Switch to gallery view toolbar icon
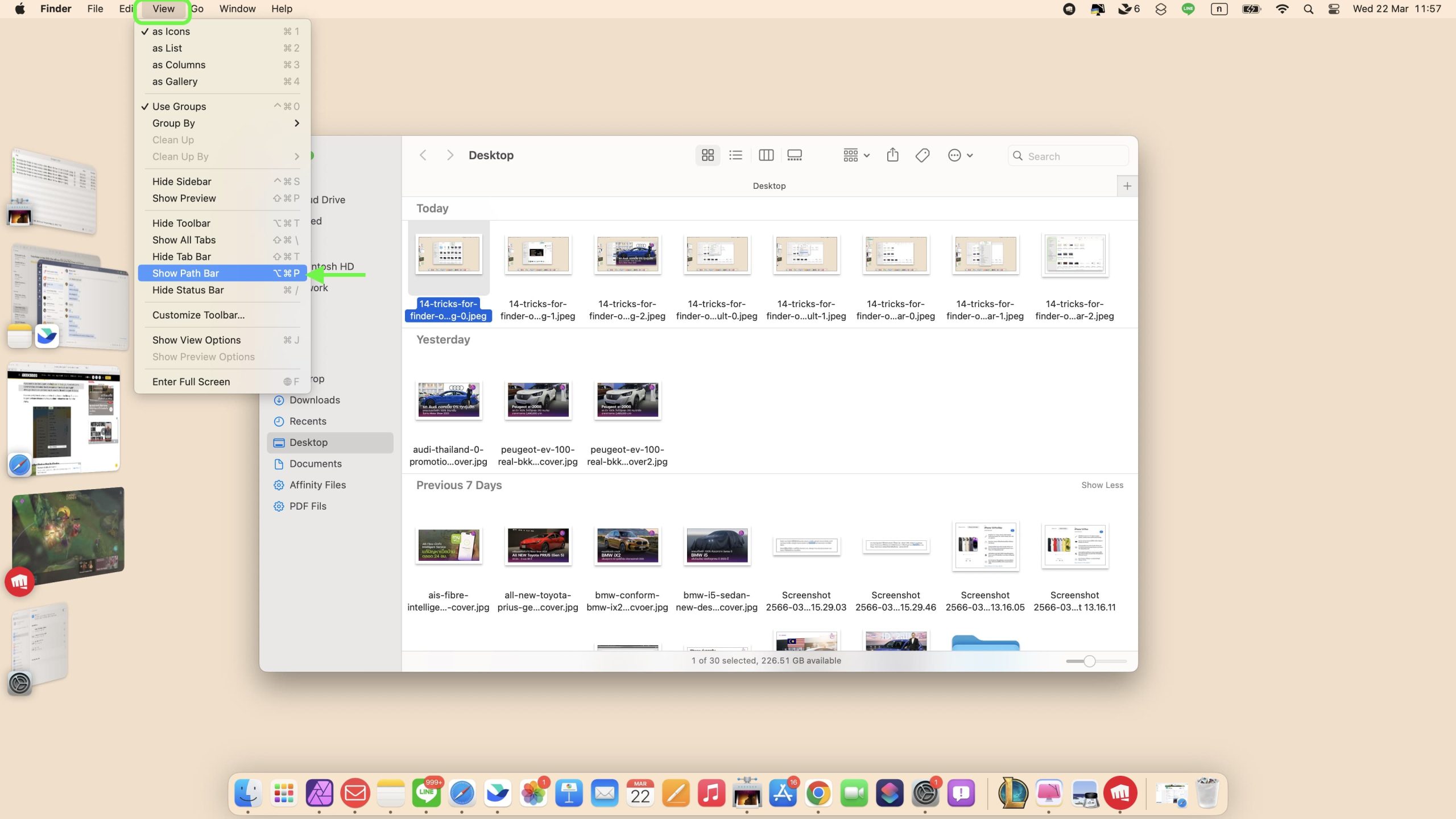The width and height of the screenshot is (1456, 819). 795,155
